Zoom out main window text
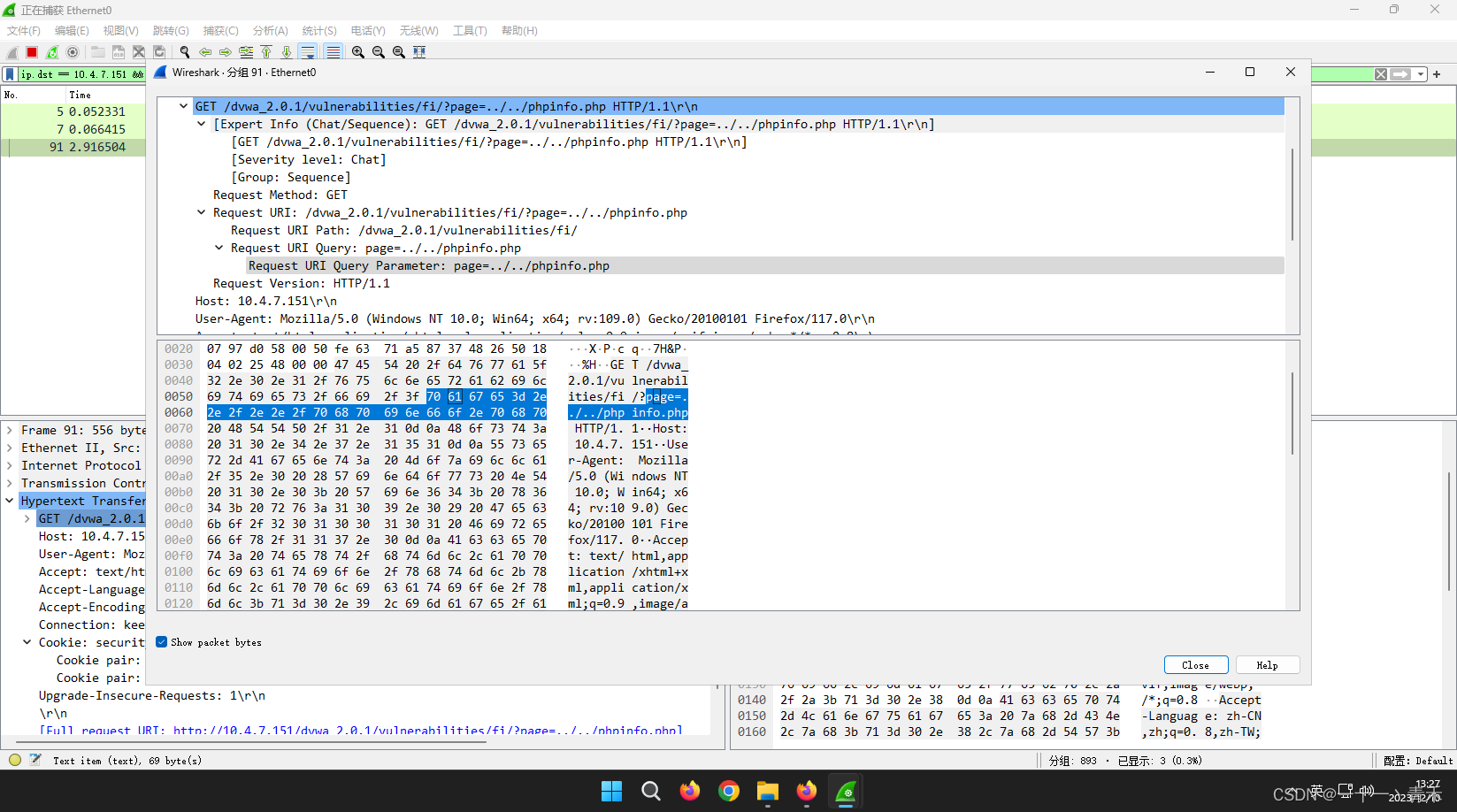This screenshot has height=812, width=1457. 378,52
